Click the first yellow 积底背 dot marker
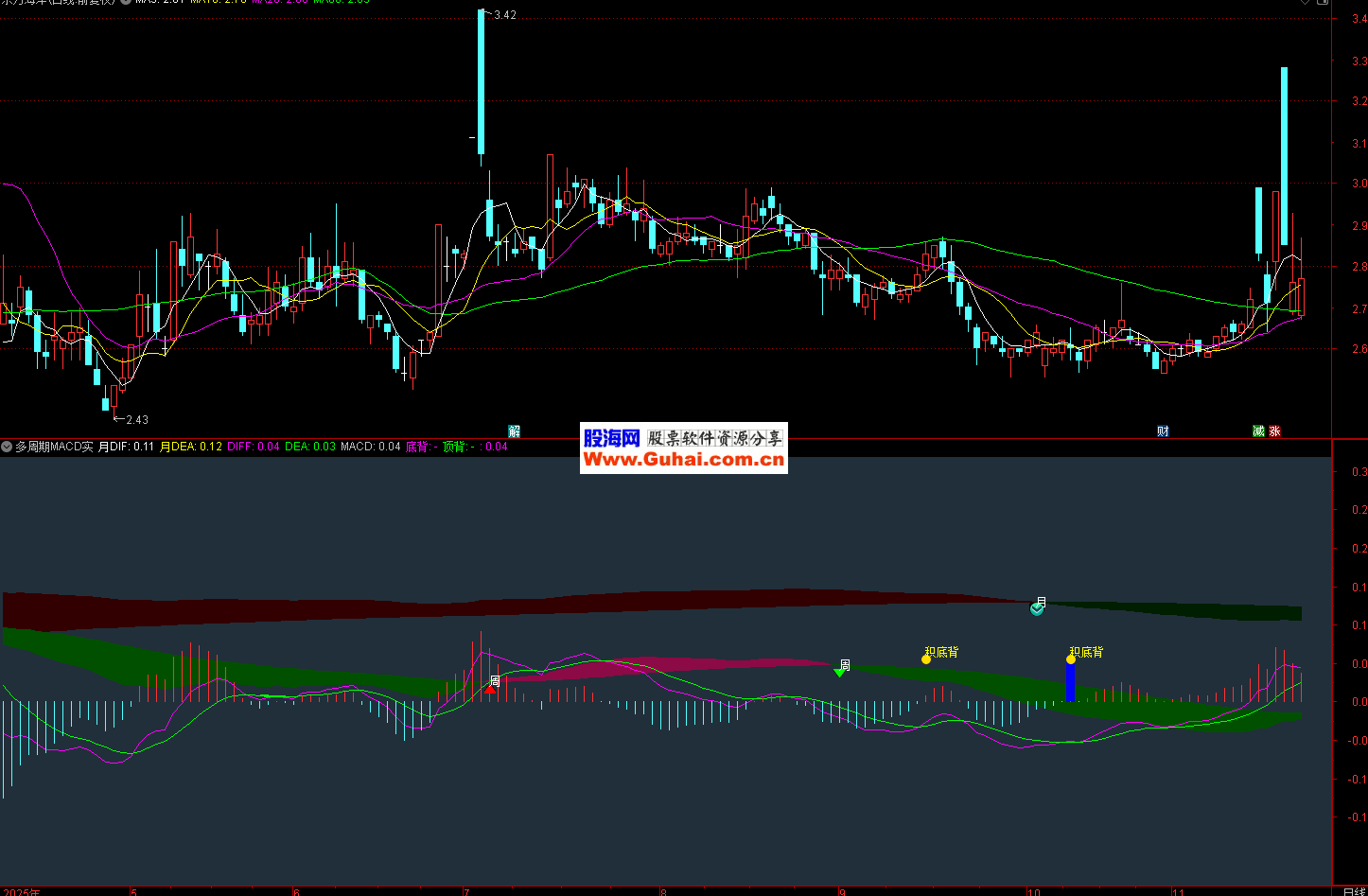This screenshot has height=896, width=1368. pyautogui.click(x=926, y=659)
